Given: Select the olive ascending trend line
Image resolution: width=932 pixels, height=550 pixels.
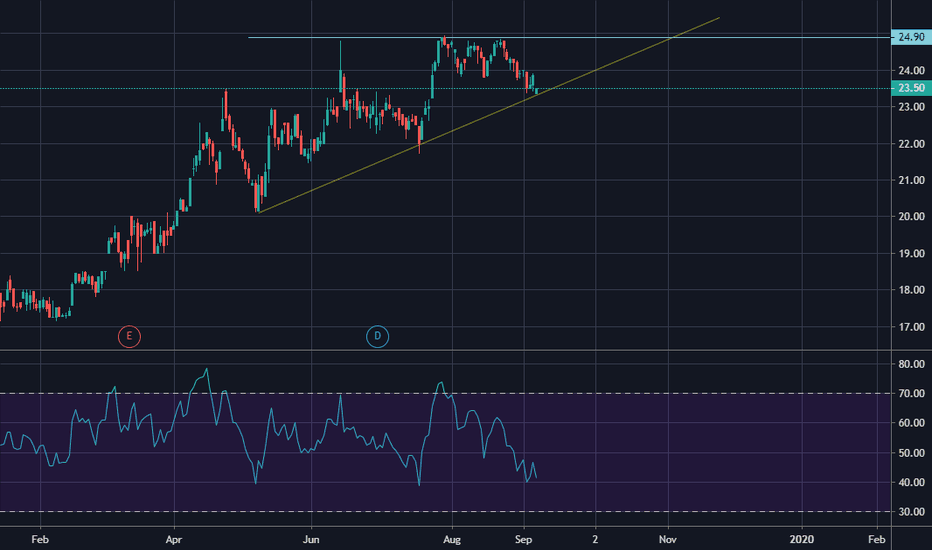Looking at the screenshot, I should pyautogui.click(x=489, y=115).
